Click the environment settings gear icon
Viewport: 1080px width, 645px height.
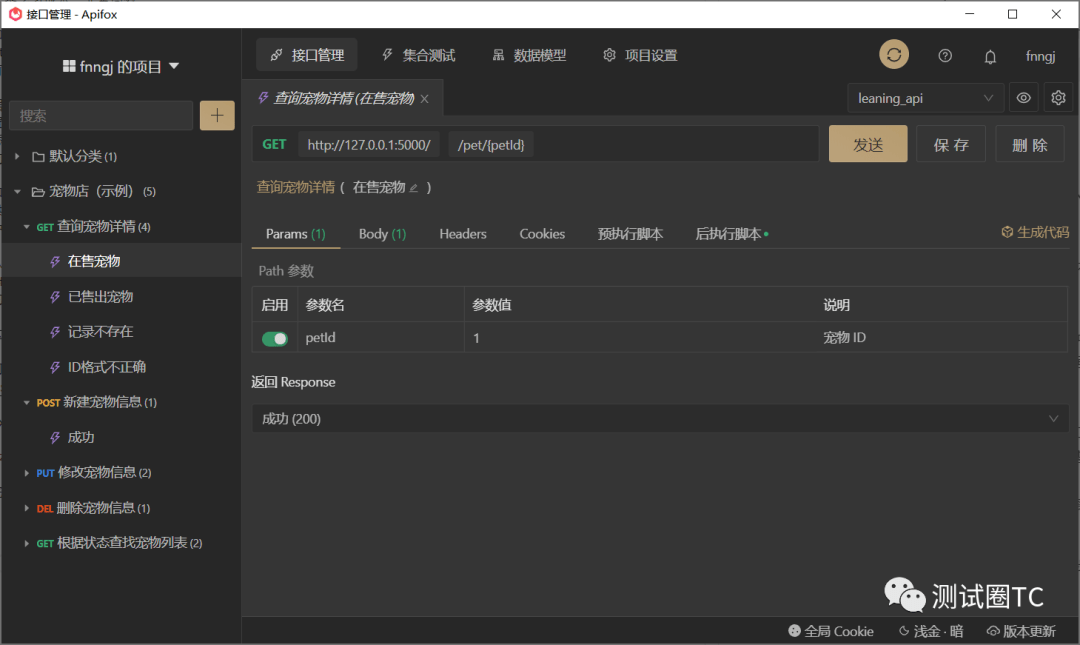click(1058, 97)
